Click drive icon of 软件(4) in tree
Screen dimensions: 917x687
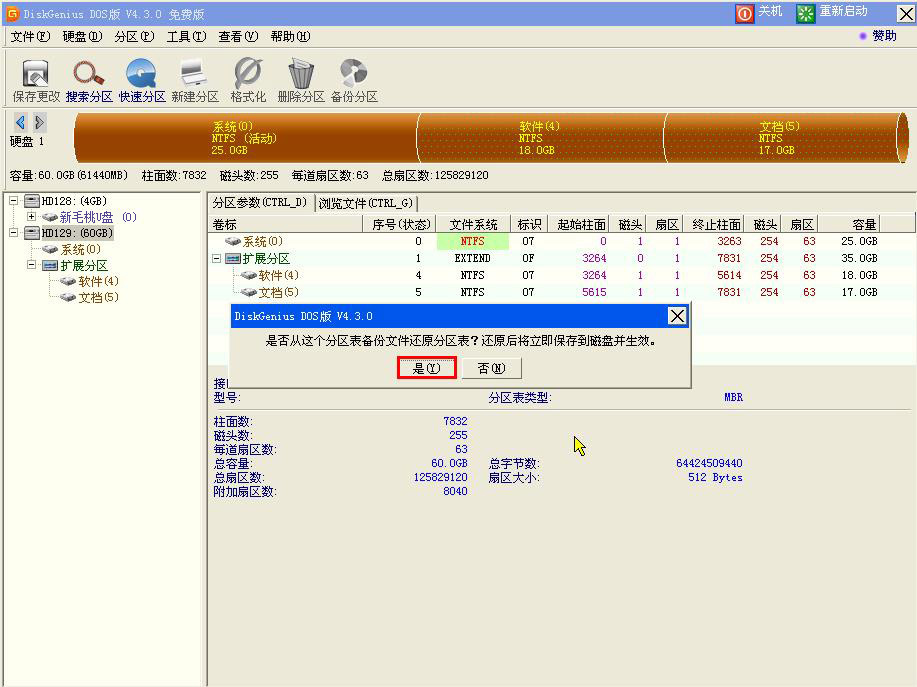(x=68, y=282)
